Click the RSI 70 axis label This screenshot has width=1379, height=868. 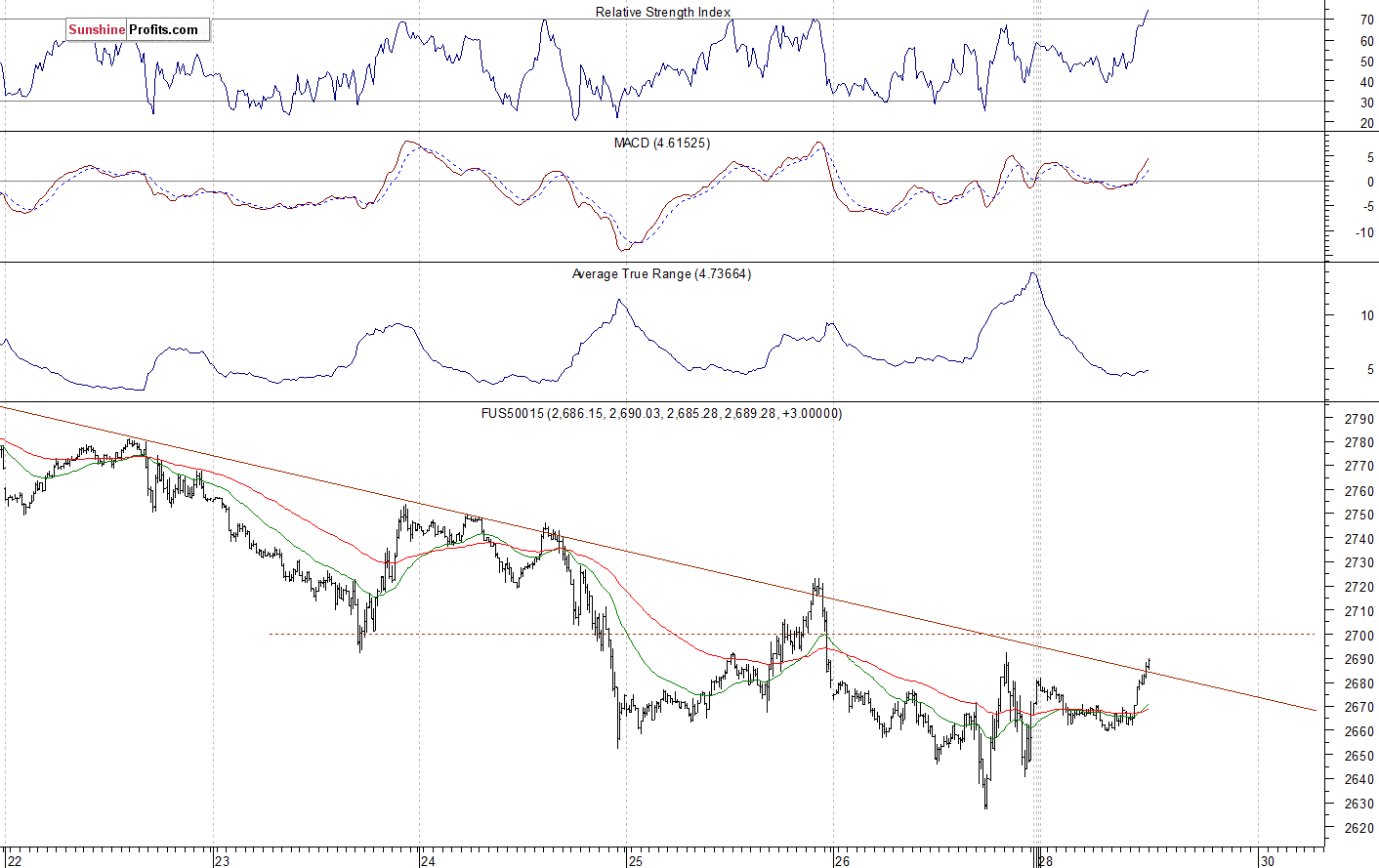(x=1366, y=20)
